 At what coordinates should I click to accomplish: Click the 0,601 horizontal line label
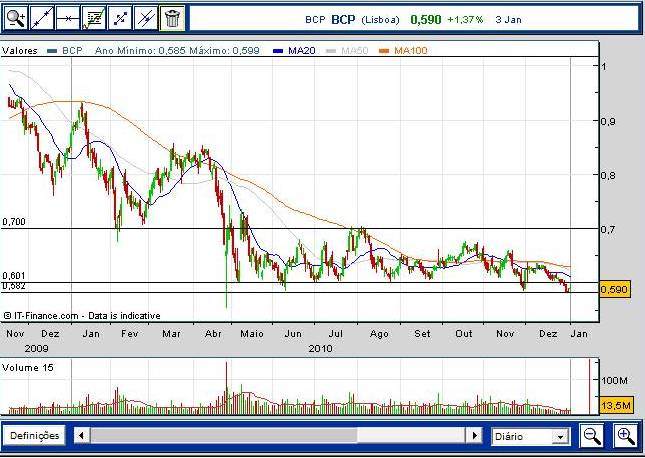tap(14, 276)
